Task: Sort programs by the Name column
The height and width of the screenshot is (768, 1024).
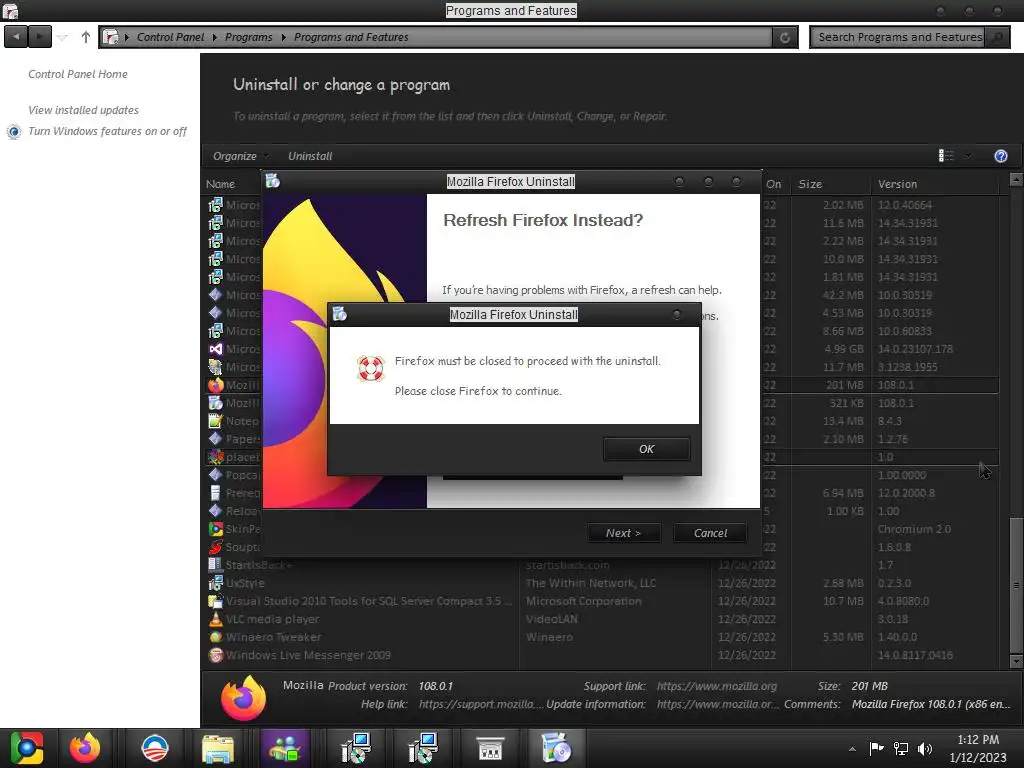Action: (220, 184)
